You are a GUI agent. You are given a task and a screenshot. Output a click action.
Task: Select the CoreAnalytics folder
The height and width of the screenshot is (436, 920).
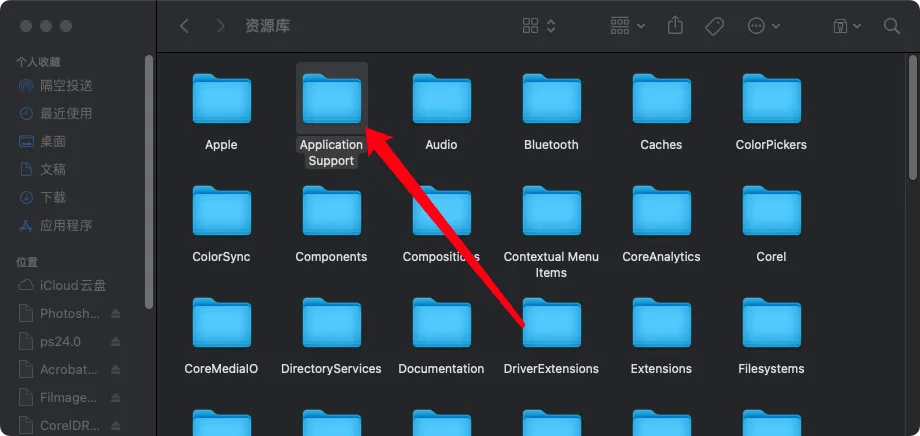point(661,211)
